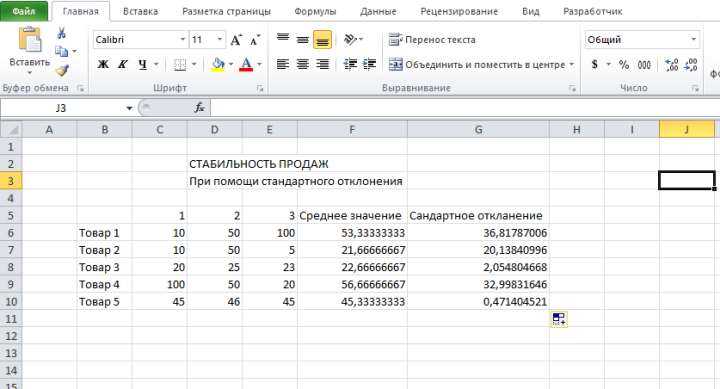720x389 pixels.
Task: Switch to the Данные tab
Action: click(x=378, y=11)
